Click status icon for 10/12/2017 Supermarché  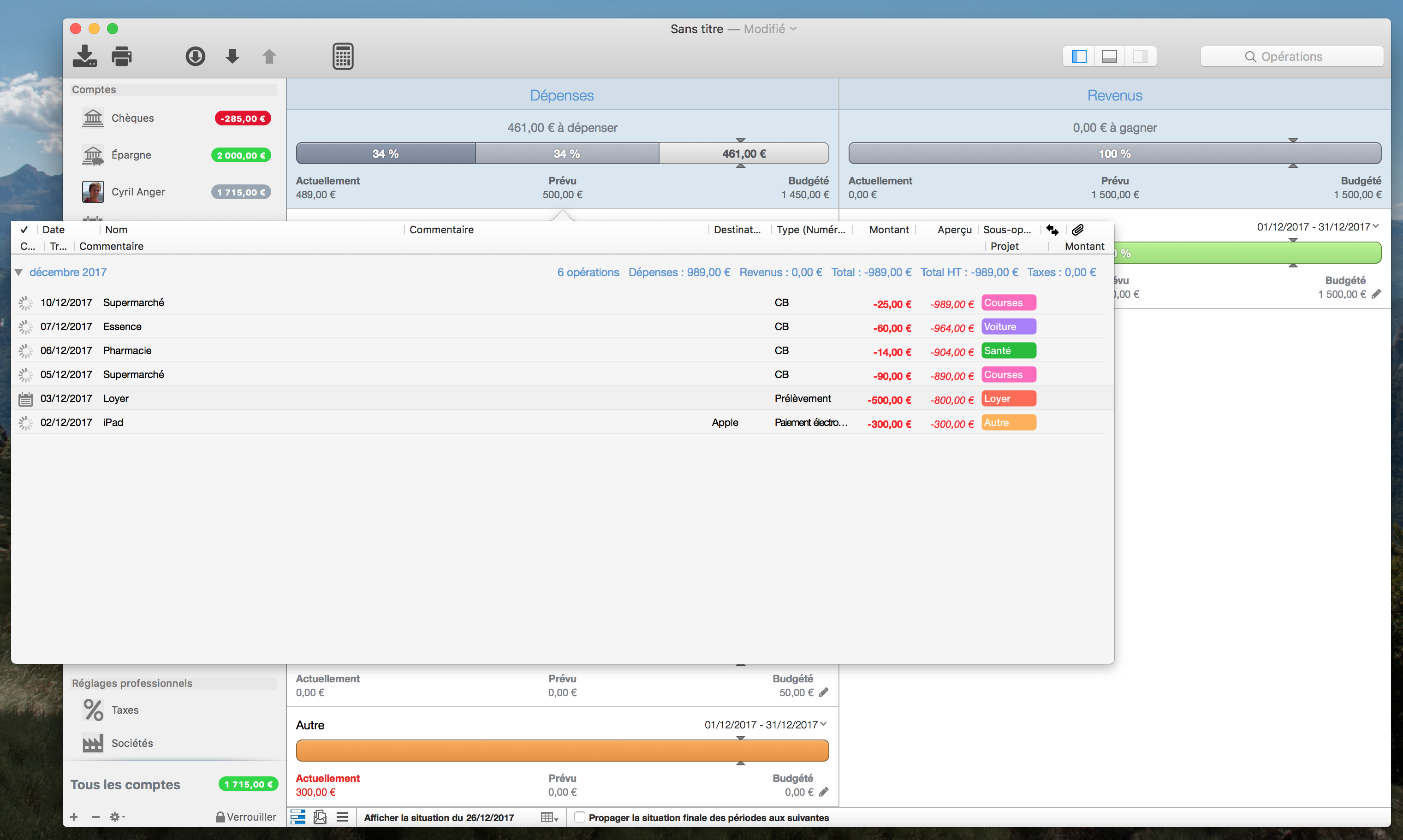coord(25,303)
